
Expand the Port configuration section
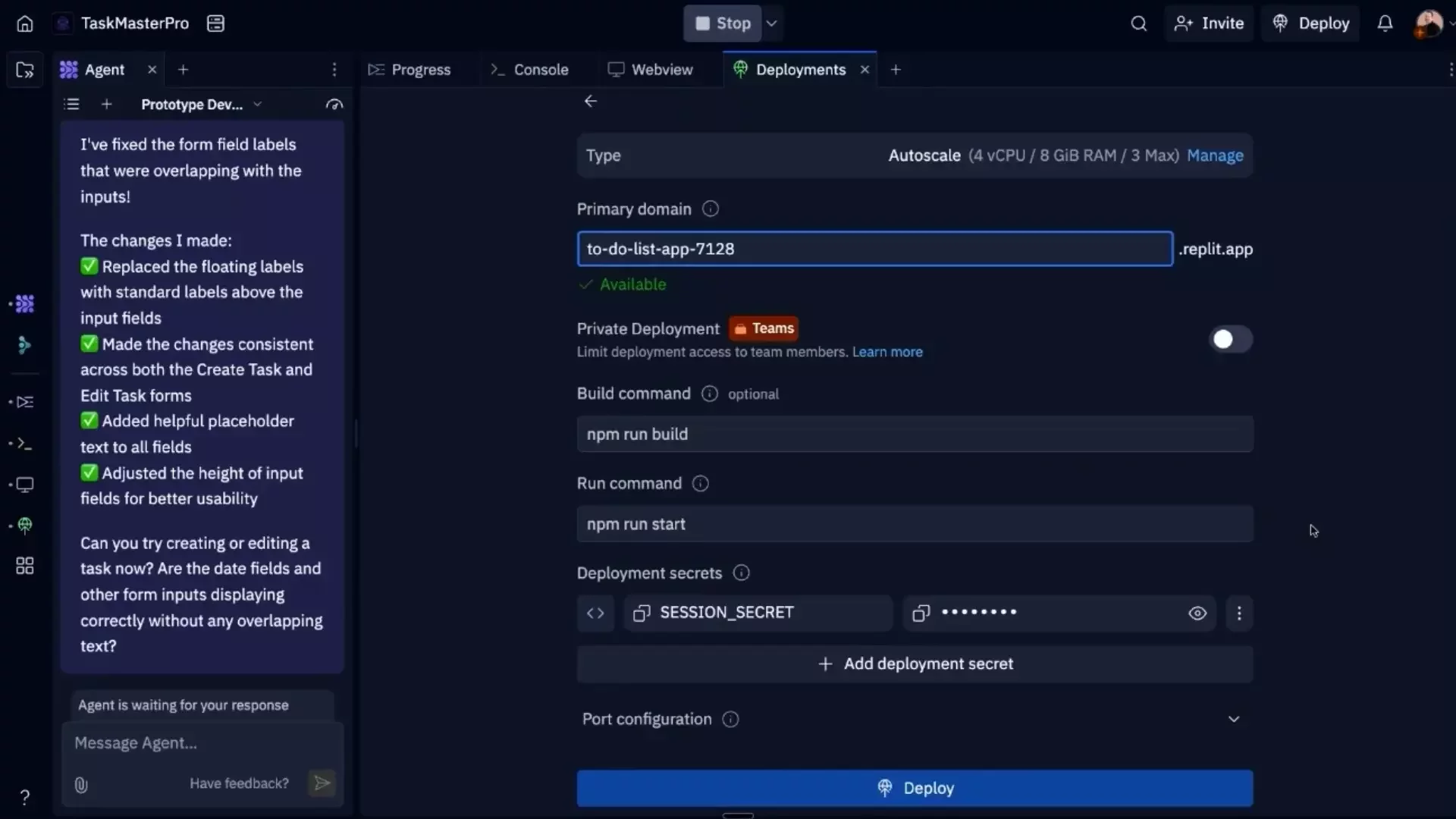[1234, 719]
